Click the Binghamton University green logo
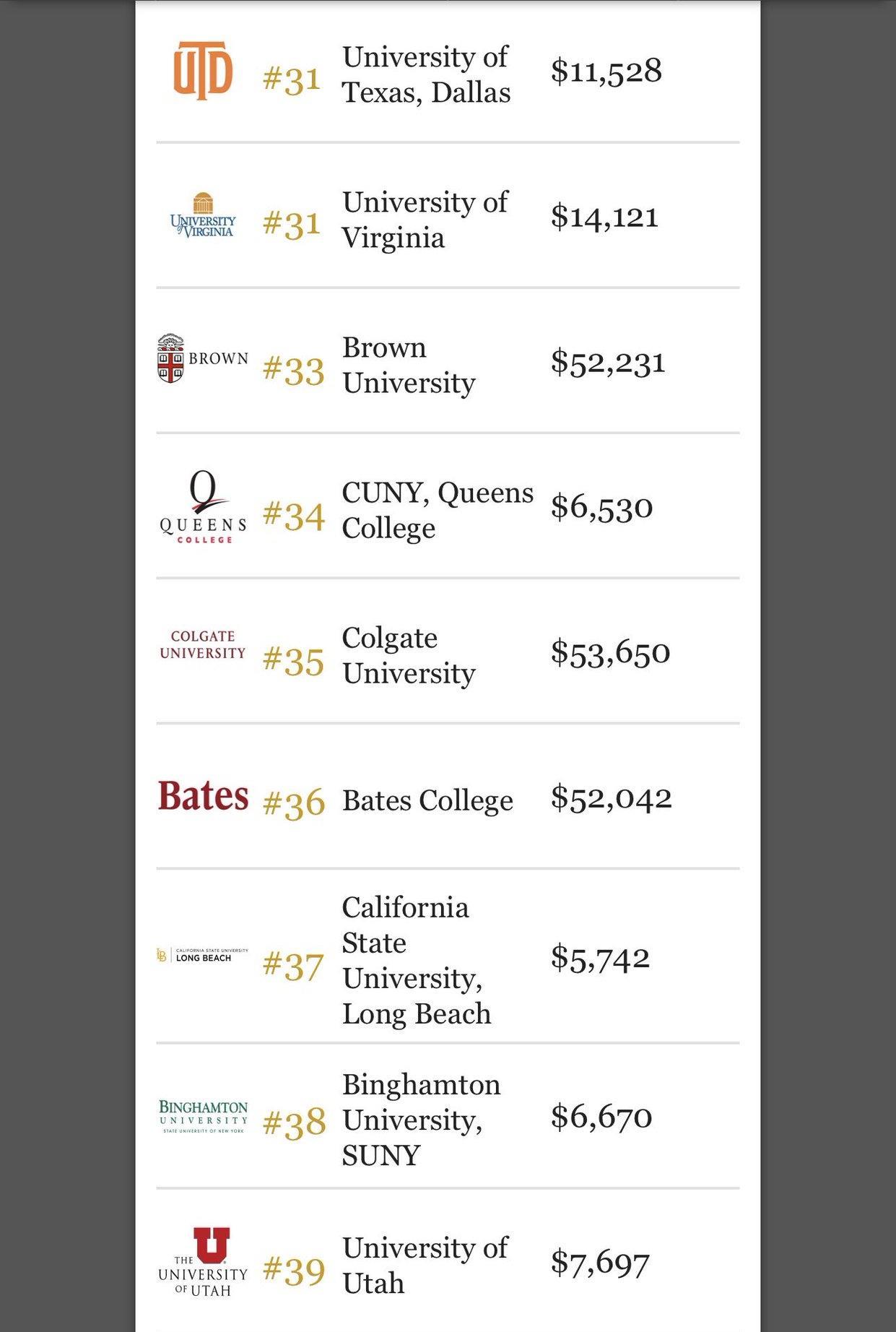 click(x=203, y=1116)
